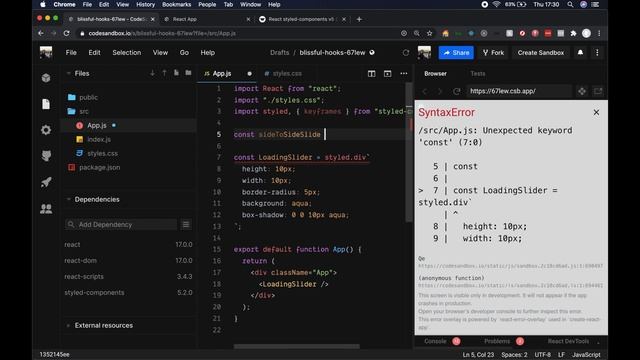
Task: Switch to the Tests tab
Action: 478,73
